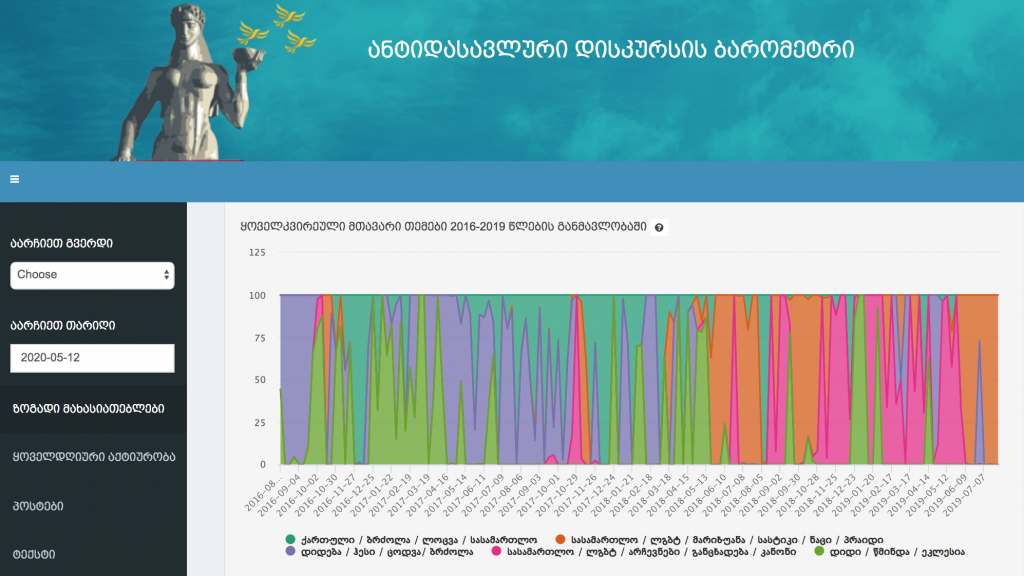Toggle the pink legend dot for არჩევნები series
Screen dimensions: 1024x576
point(496,551)
